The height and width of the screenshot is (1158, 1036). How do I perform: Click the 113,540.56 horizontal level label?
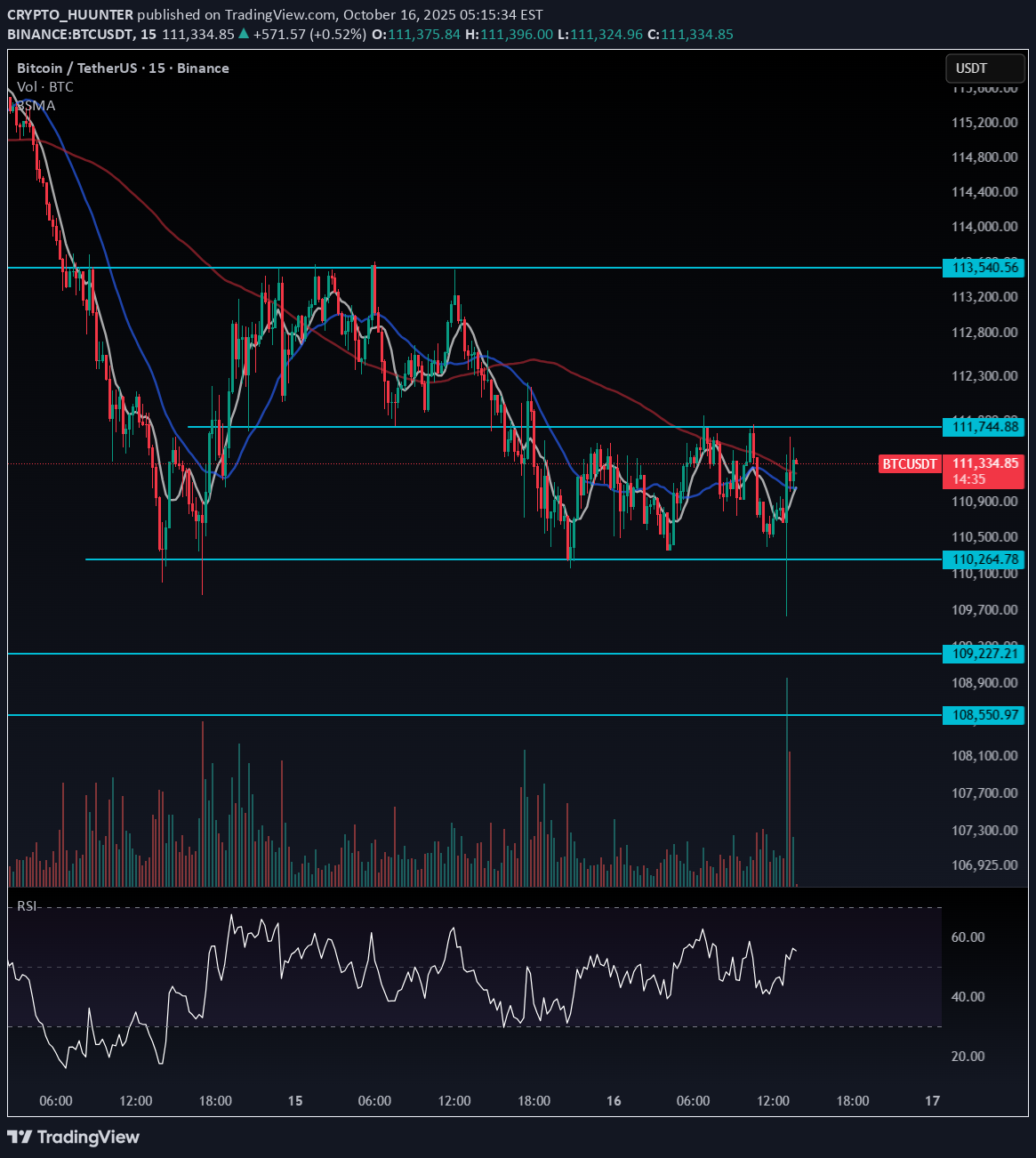pos(982,269)
